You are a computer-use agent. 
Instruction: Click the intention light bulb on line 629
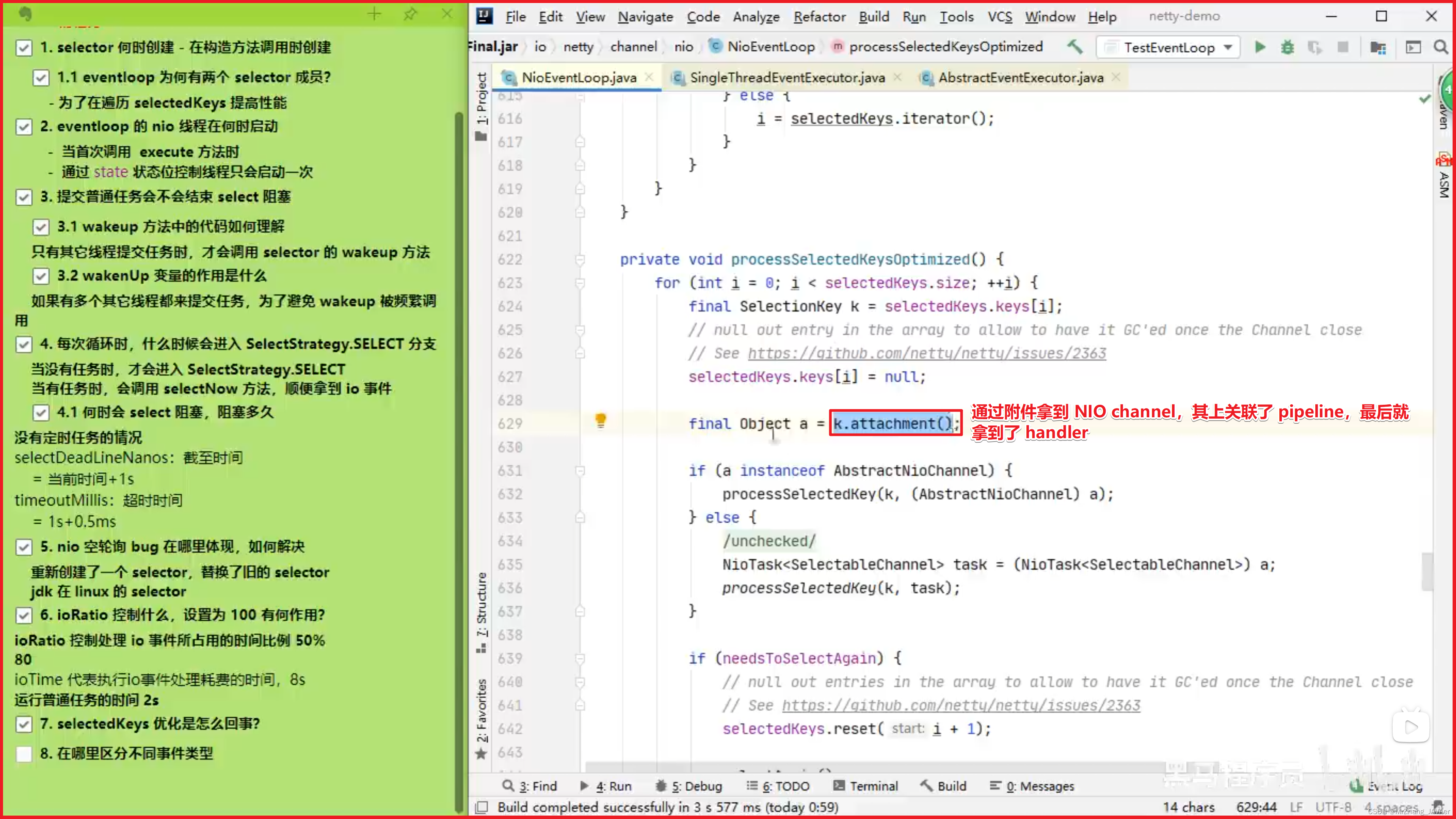click(600, 421)
